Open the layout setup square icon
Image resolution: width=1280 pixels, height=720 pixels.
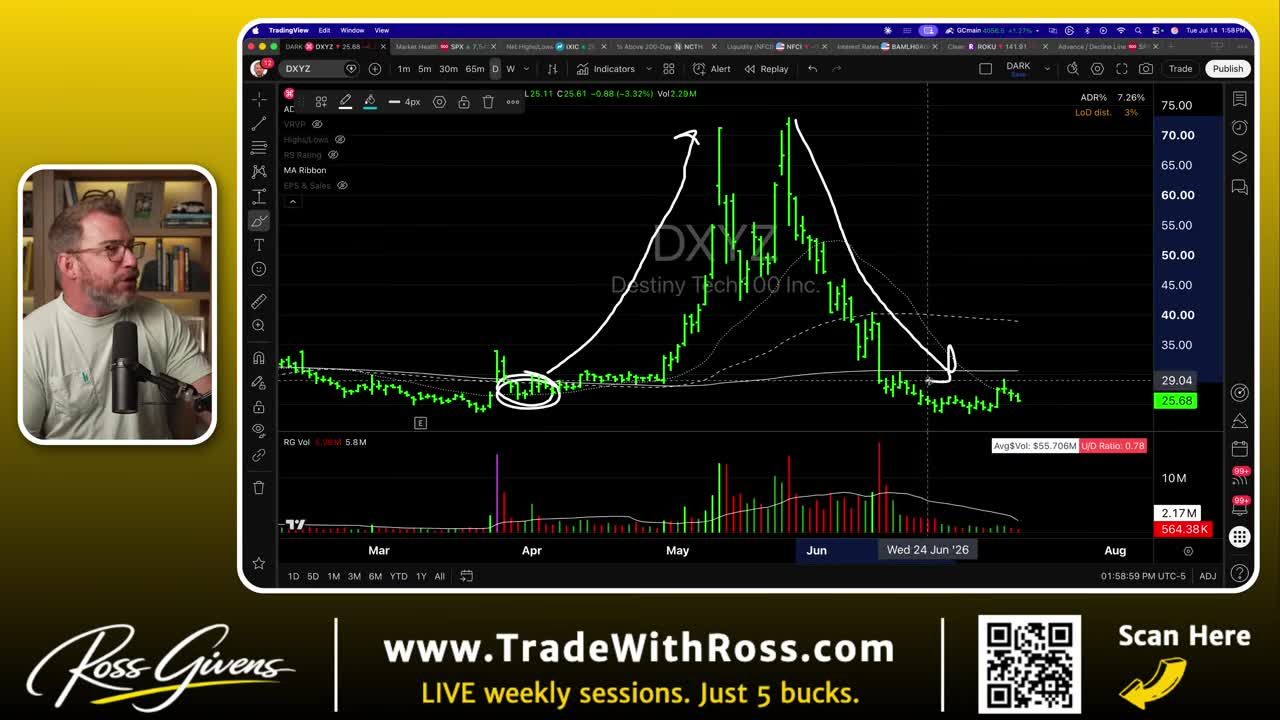pyautogui.click(x=985, y=69)
